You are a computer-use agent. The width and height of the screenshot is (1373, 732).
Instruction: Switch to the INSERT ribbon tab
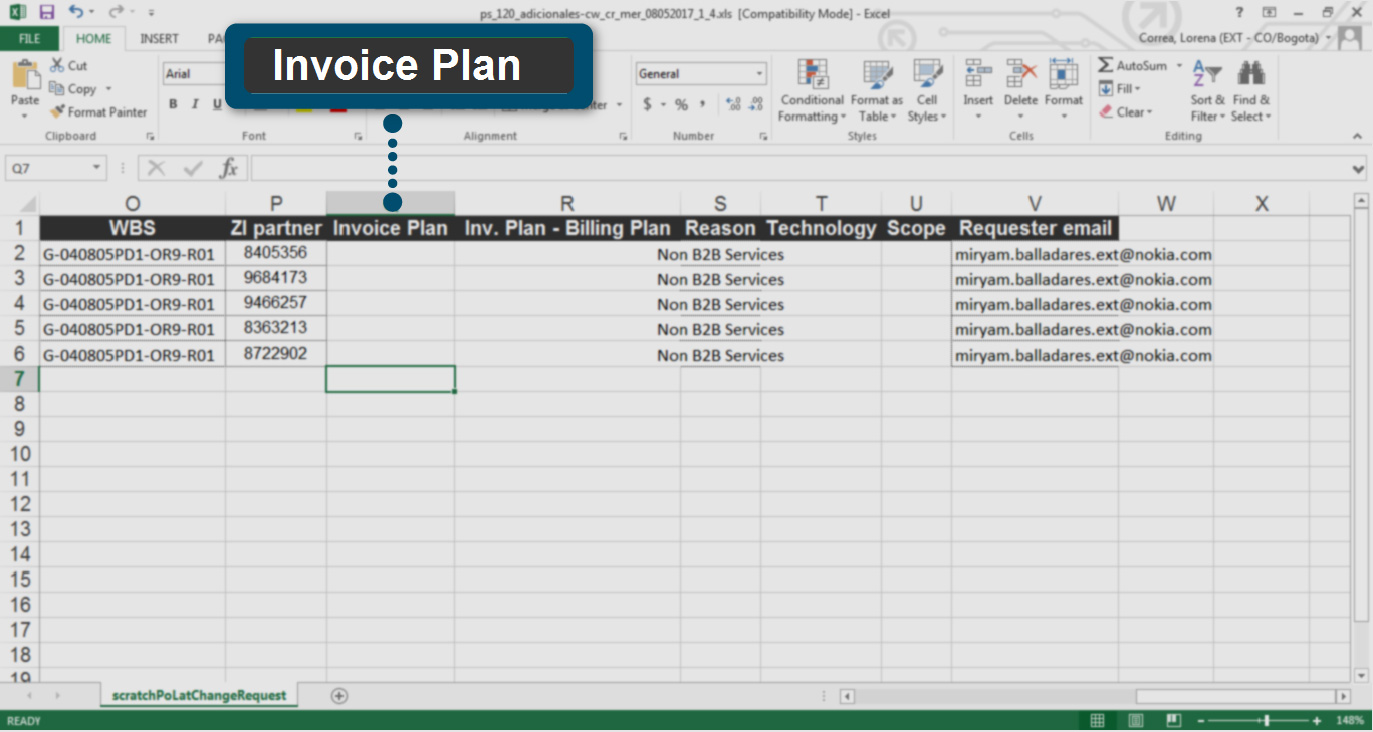pyautogui.click(x=159, y=39)
